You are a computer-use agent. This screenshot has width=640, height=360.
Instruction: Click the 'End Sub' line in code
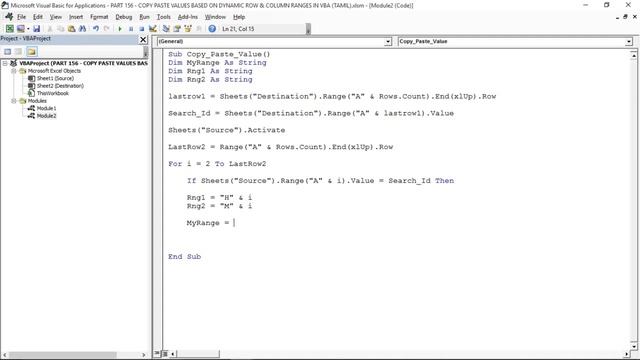pos(184,256)
